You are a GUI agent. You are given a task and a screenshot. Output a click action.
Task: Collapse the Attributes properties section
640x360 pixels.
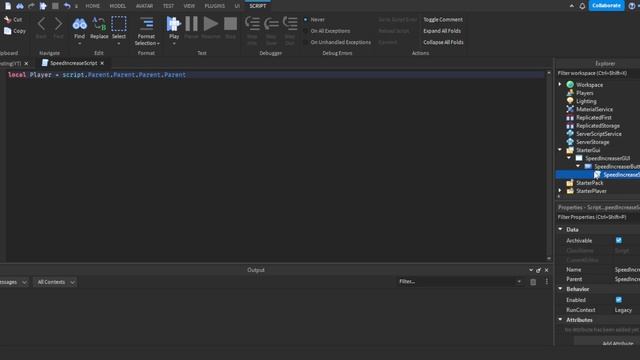coord(560,320)
